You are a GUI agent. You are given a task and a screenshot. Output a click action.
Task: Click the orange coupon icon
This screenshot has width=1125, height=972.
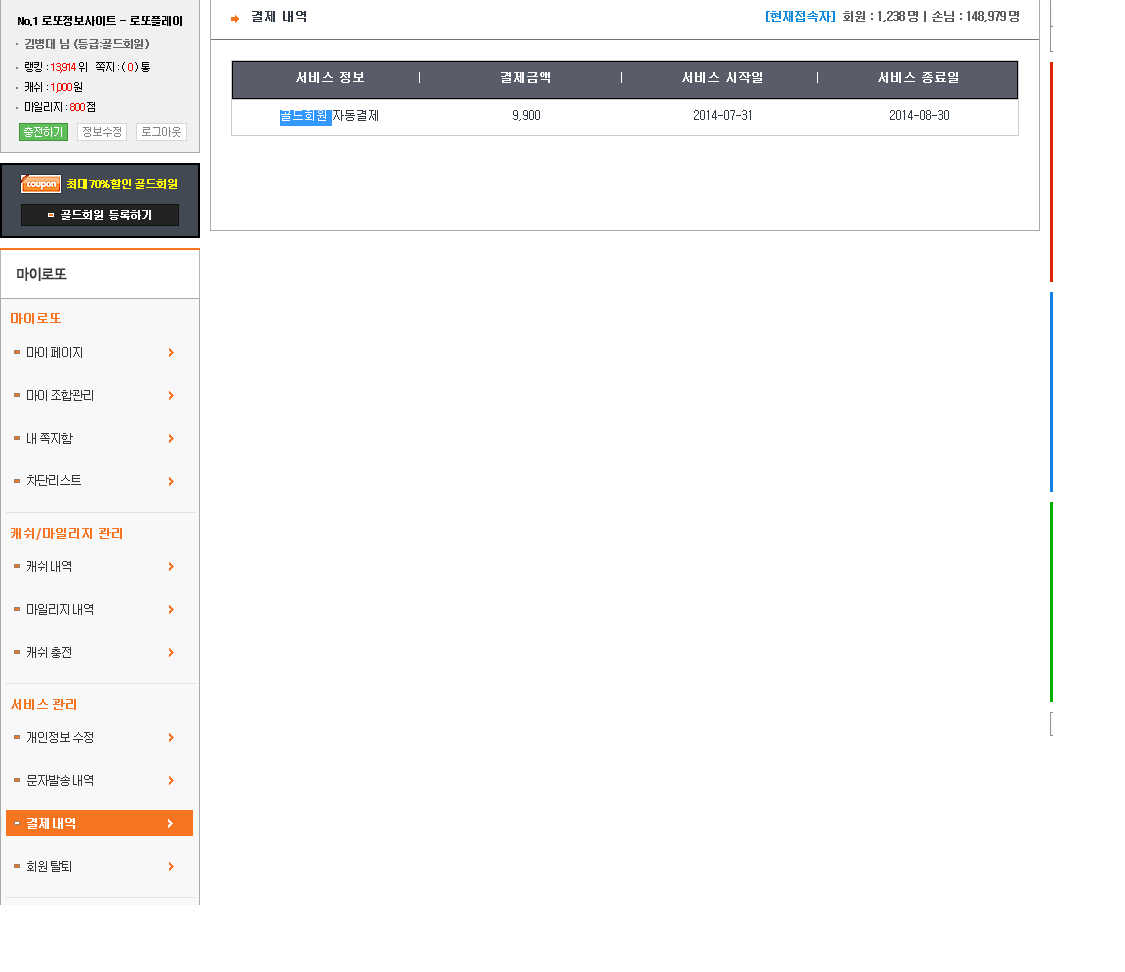pyautogui.click(x=41, y=184)
